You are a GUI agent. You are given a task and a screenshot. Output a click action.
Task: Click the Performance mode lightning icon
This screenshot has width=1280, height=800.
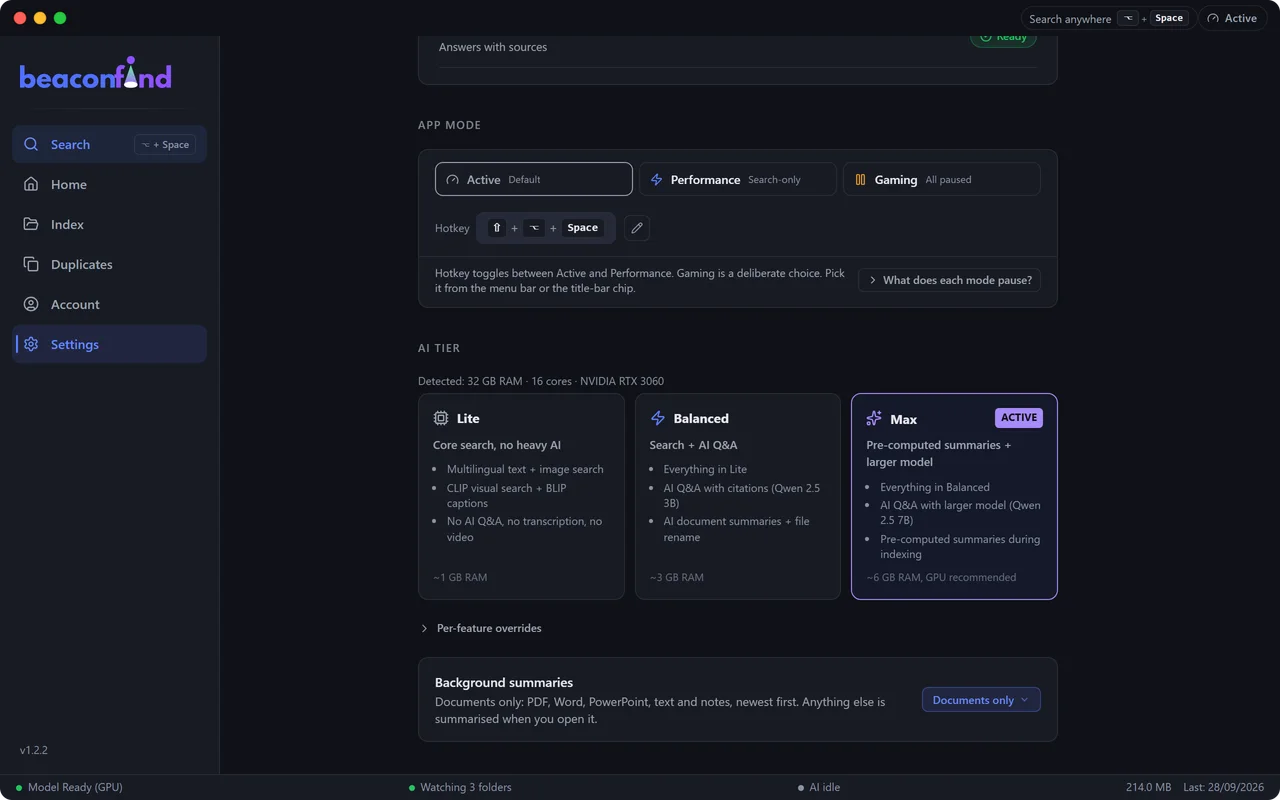[657, 180]
